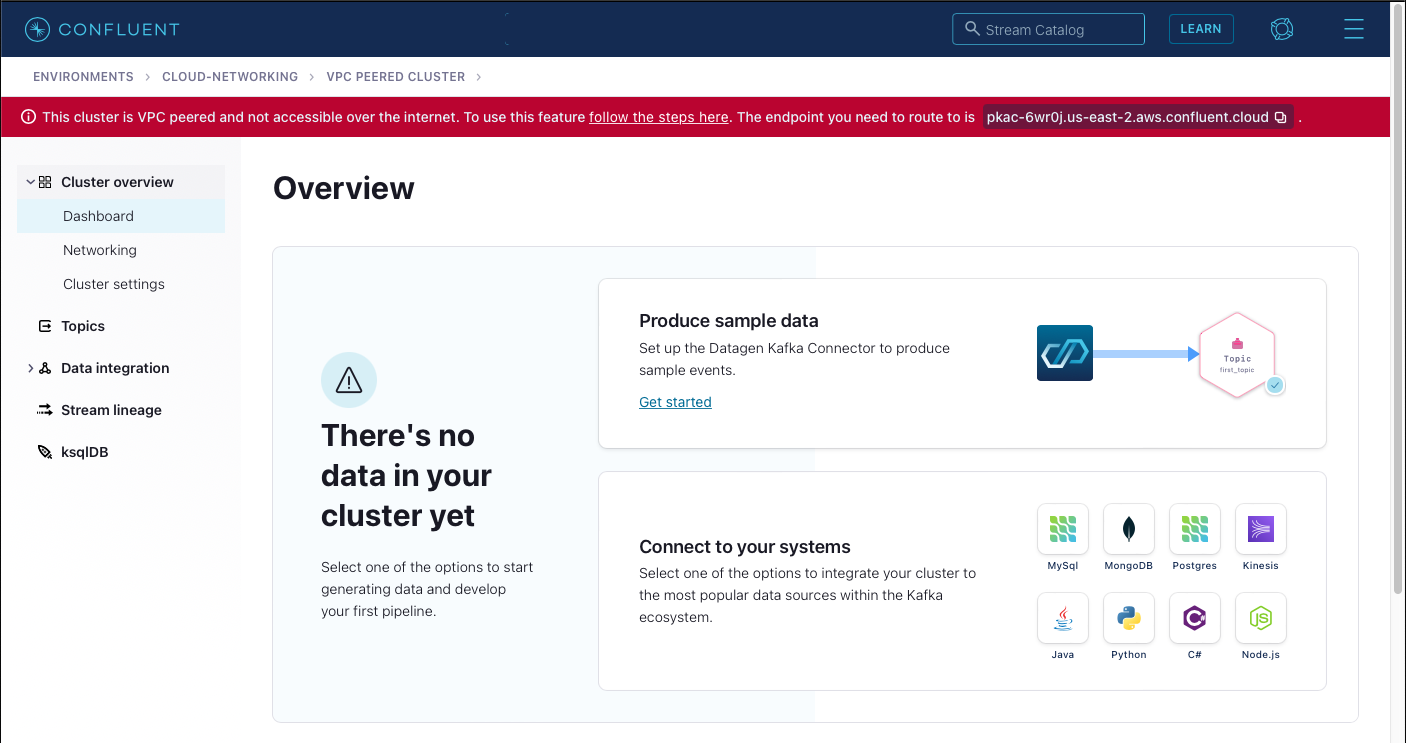Choose the Node.js client icon
The width and height of the screenshot is (1406, 743).
[1261, 618]
